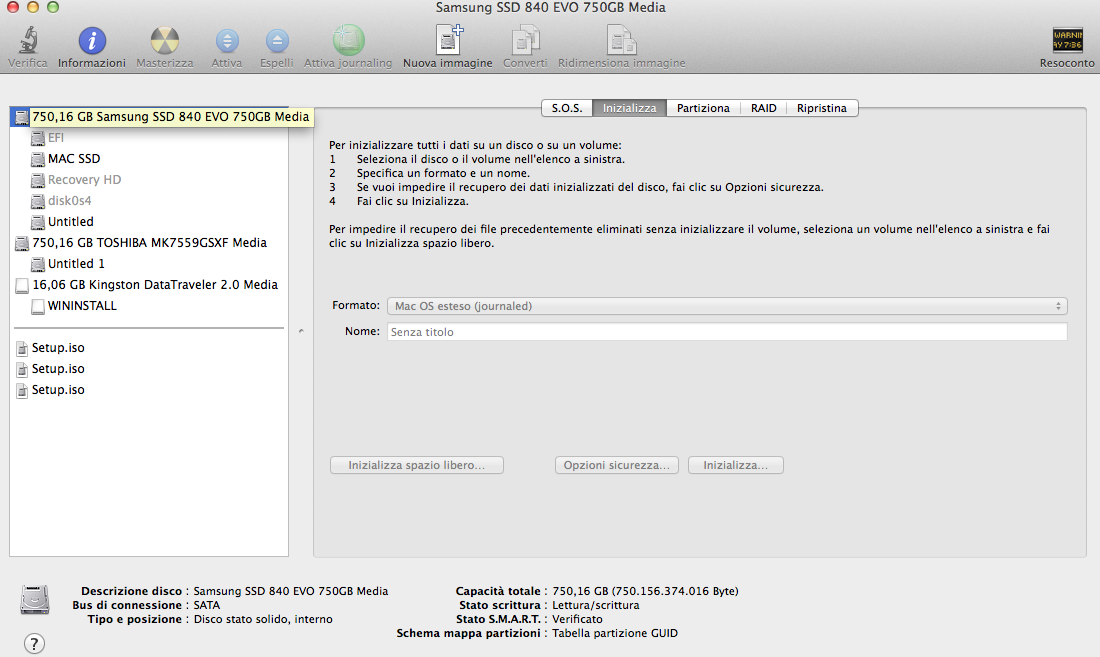Click the Verifica microscope icon
This screenshot has width=1100, height=657.
click(x=28, y=40)
